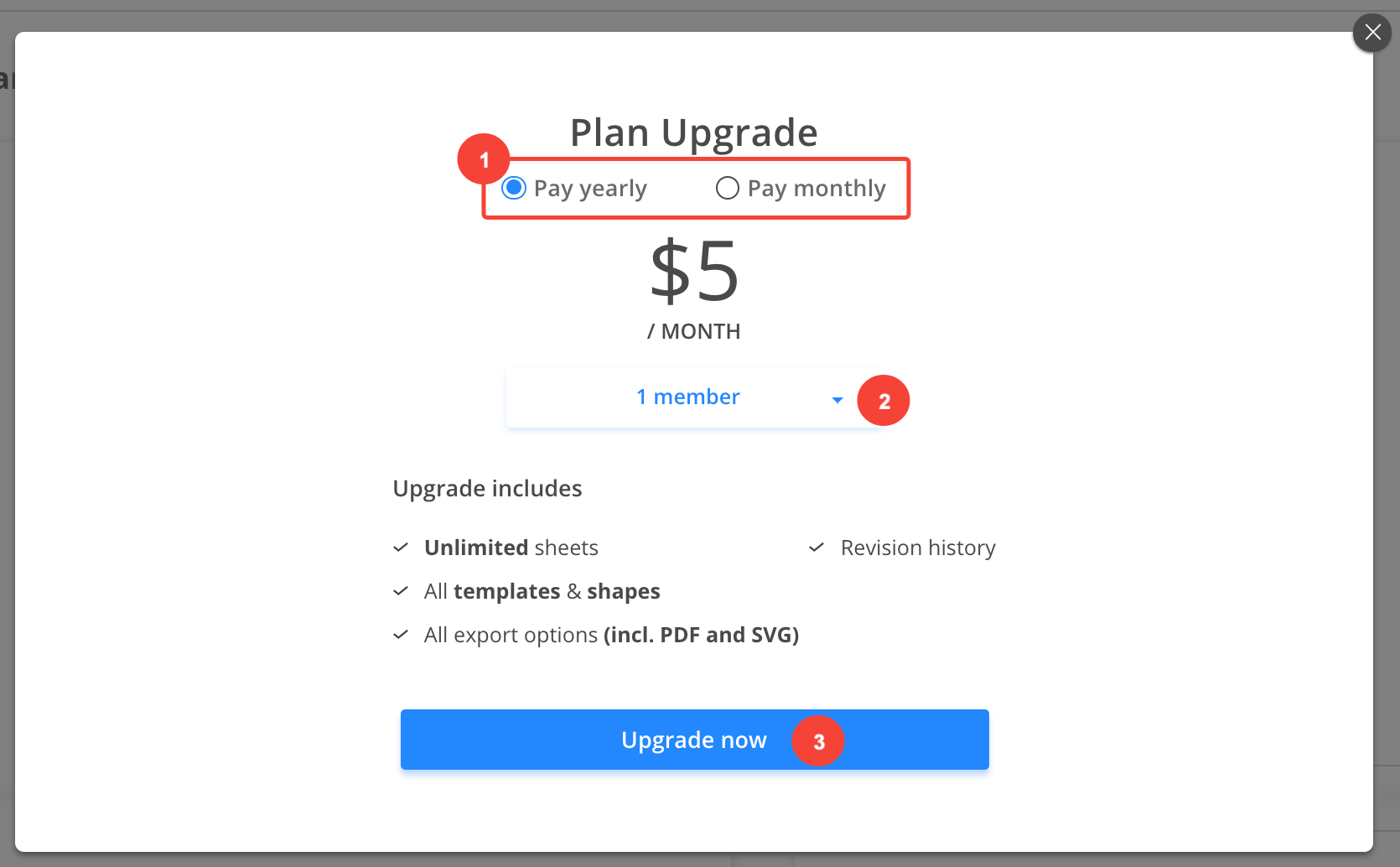Screen dimensions: 1400x867
Task: Click checkmark icon beside All templates & shapes
Action: (x=401, y=591)
